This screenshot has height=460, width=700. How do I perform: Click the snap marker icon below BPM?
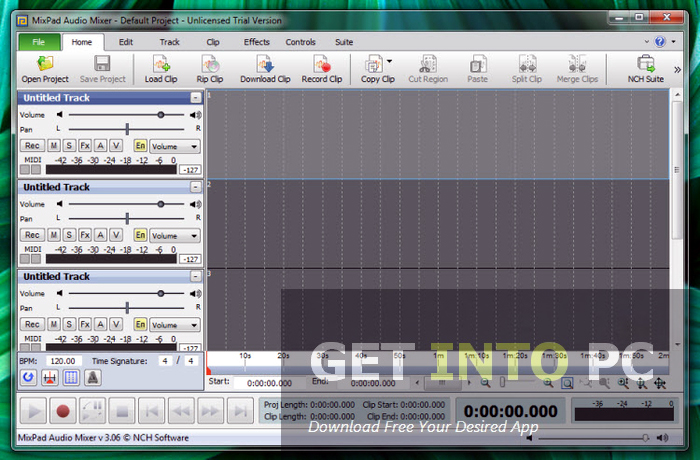click(x=50, y=378)
